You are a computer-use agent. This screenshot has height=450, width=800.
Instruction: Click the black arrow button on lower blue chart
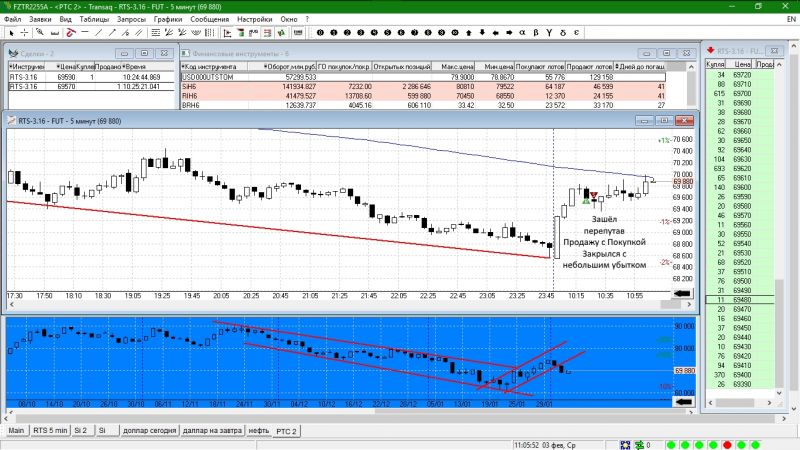(684, 402)
